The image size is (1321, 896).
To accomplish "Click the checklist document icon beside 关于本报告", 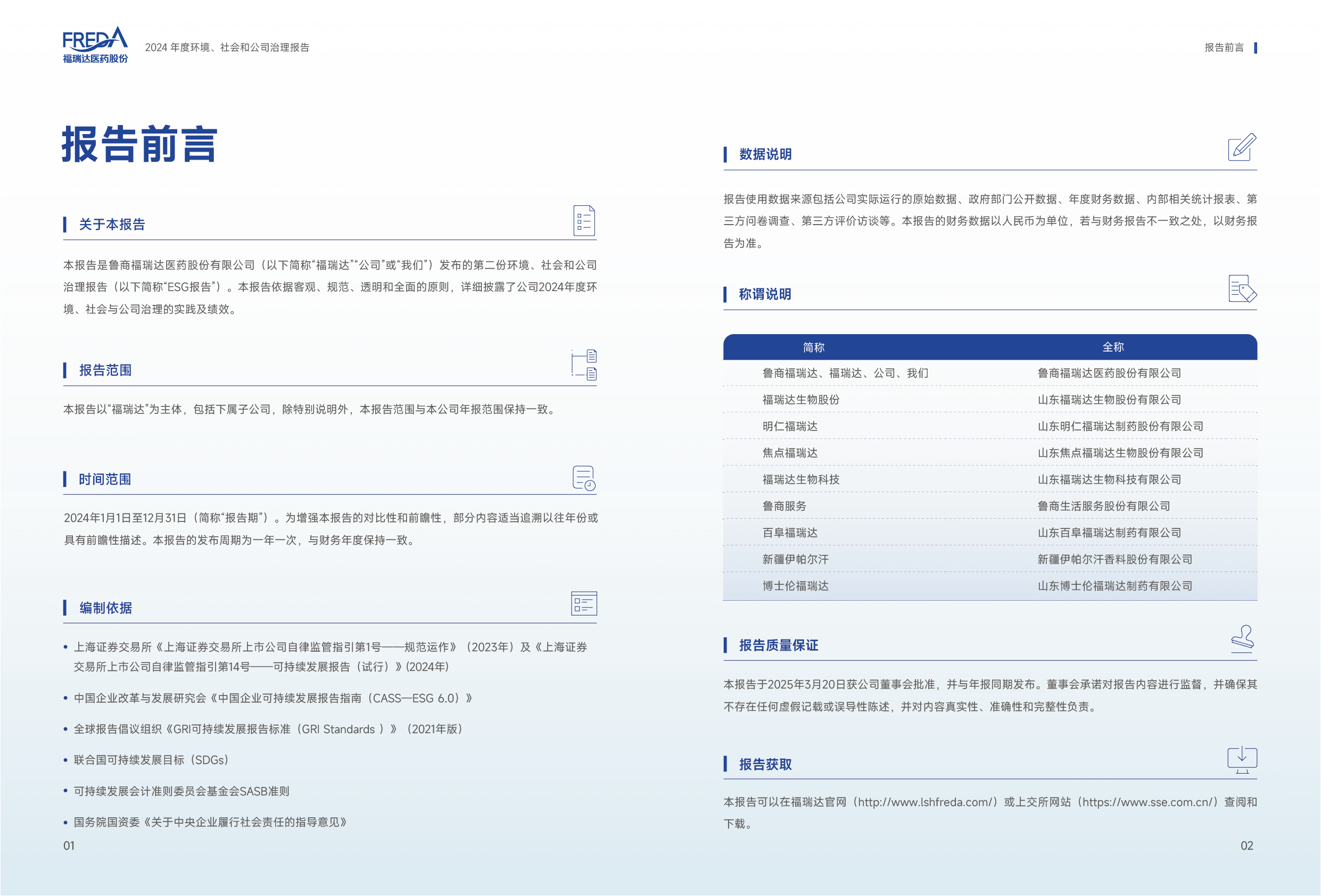I will [x=584, y=220].
